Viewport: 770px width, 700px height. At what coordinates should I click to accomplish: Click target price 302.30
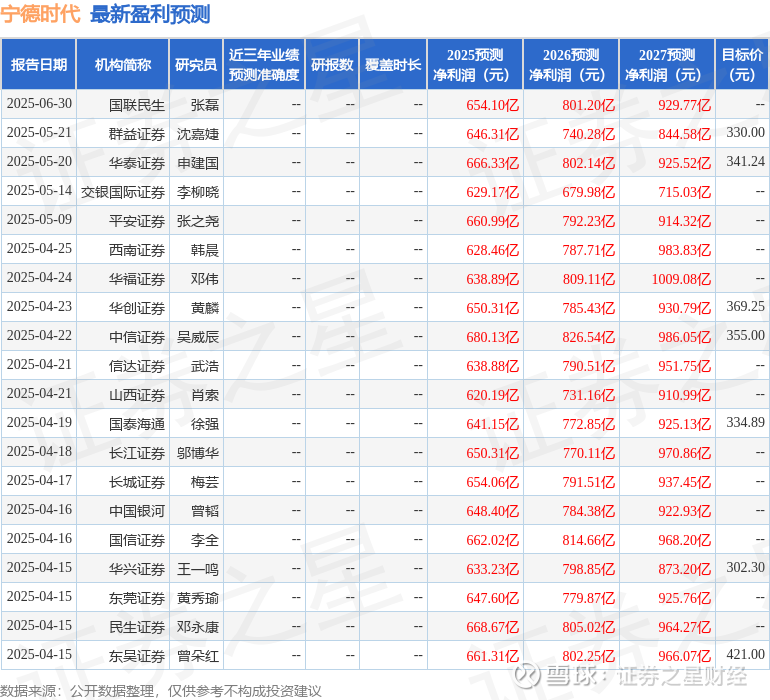745,567
